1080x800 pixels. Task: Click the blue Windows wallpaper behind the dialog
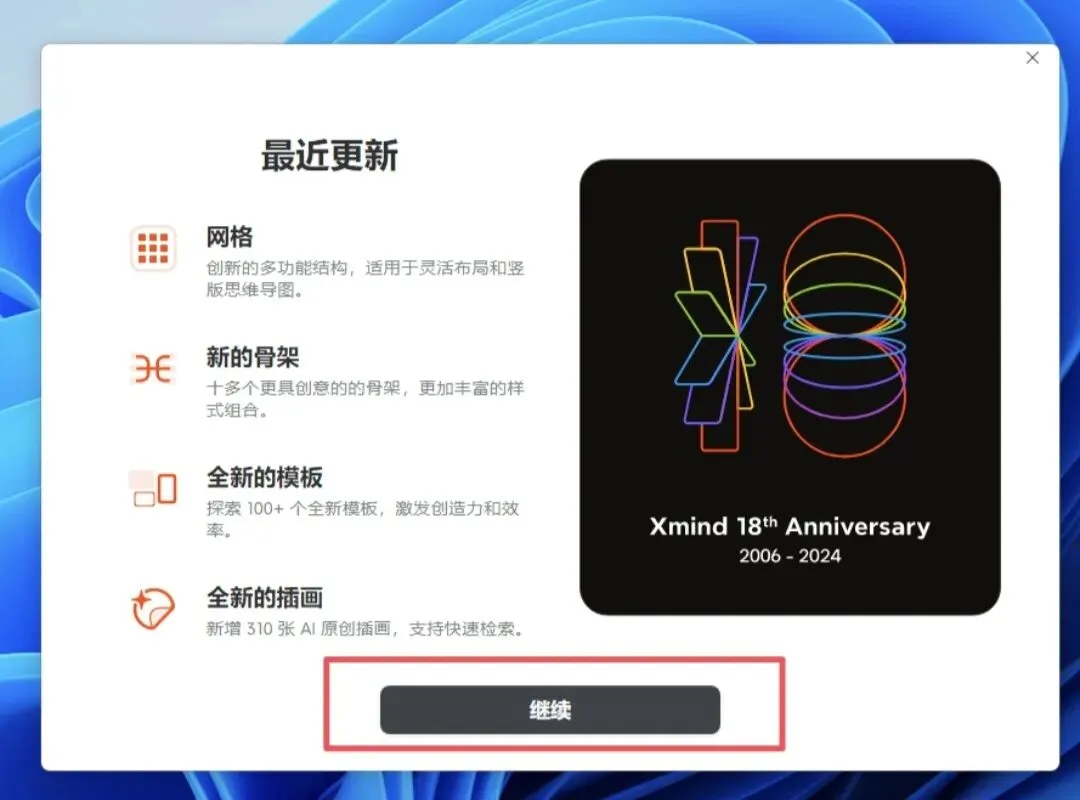click(19, 413)
